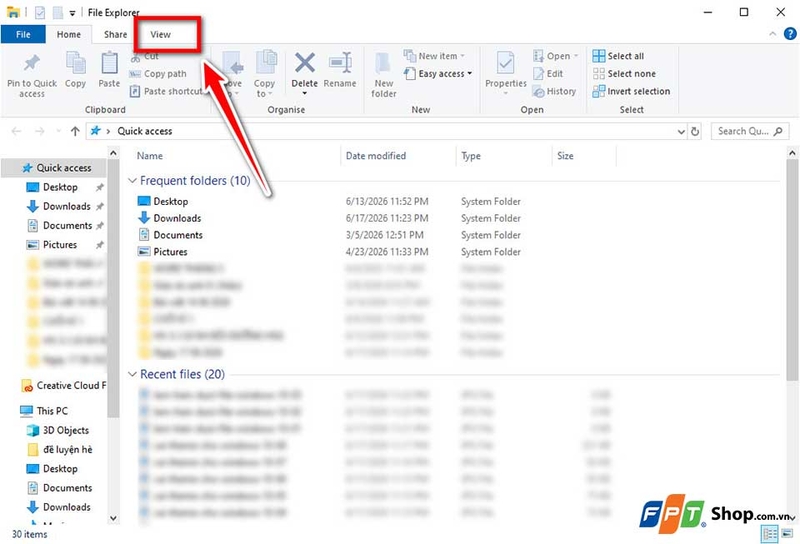800x544 pixels.
Task: Open the blue Help question icon
Action: pos(790,34)
